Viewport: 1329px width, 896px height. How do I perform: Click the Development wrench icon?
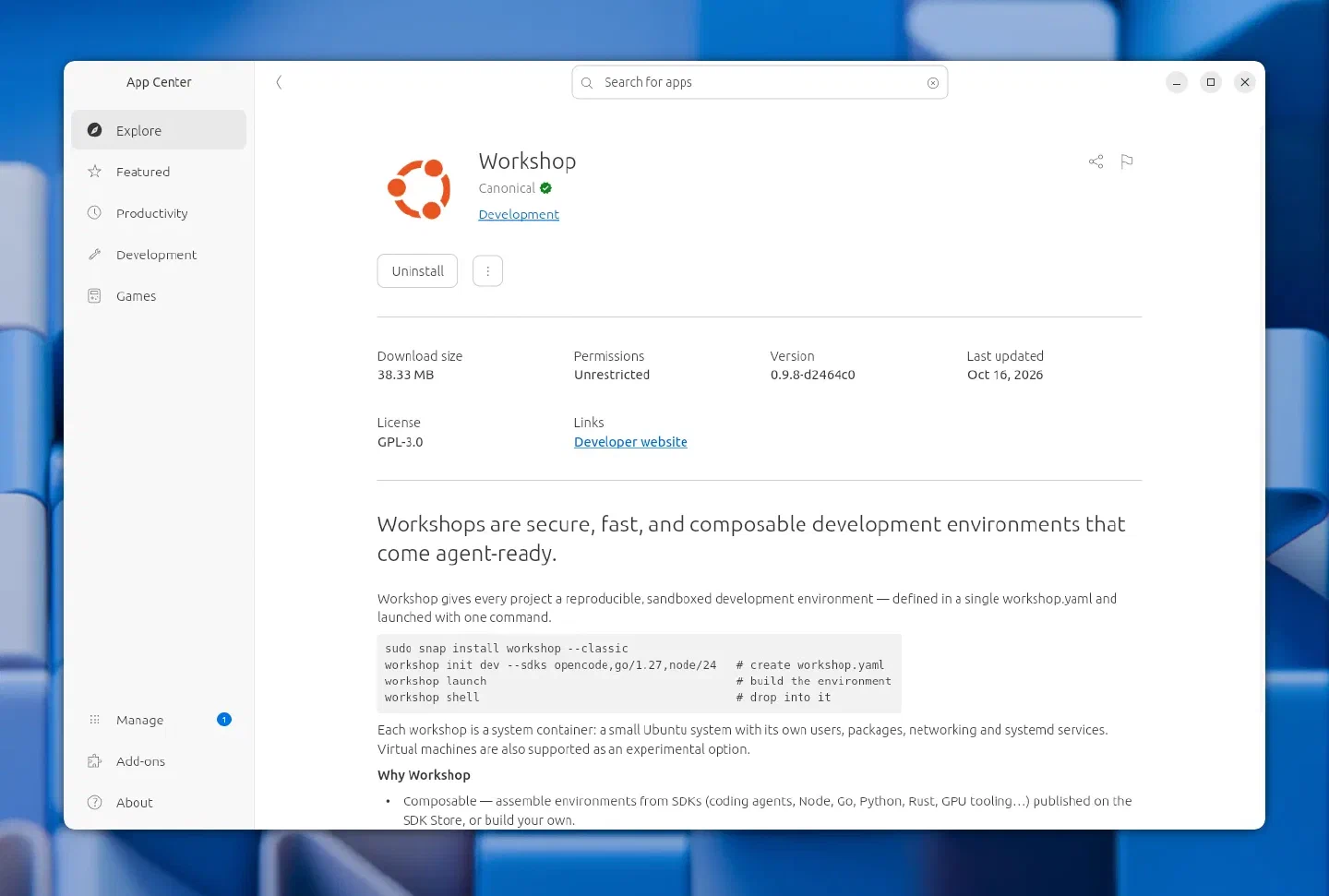94,255
